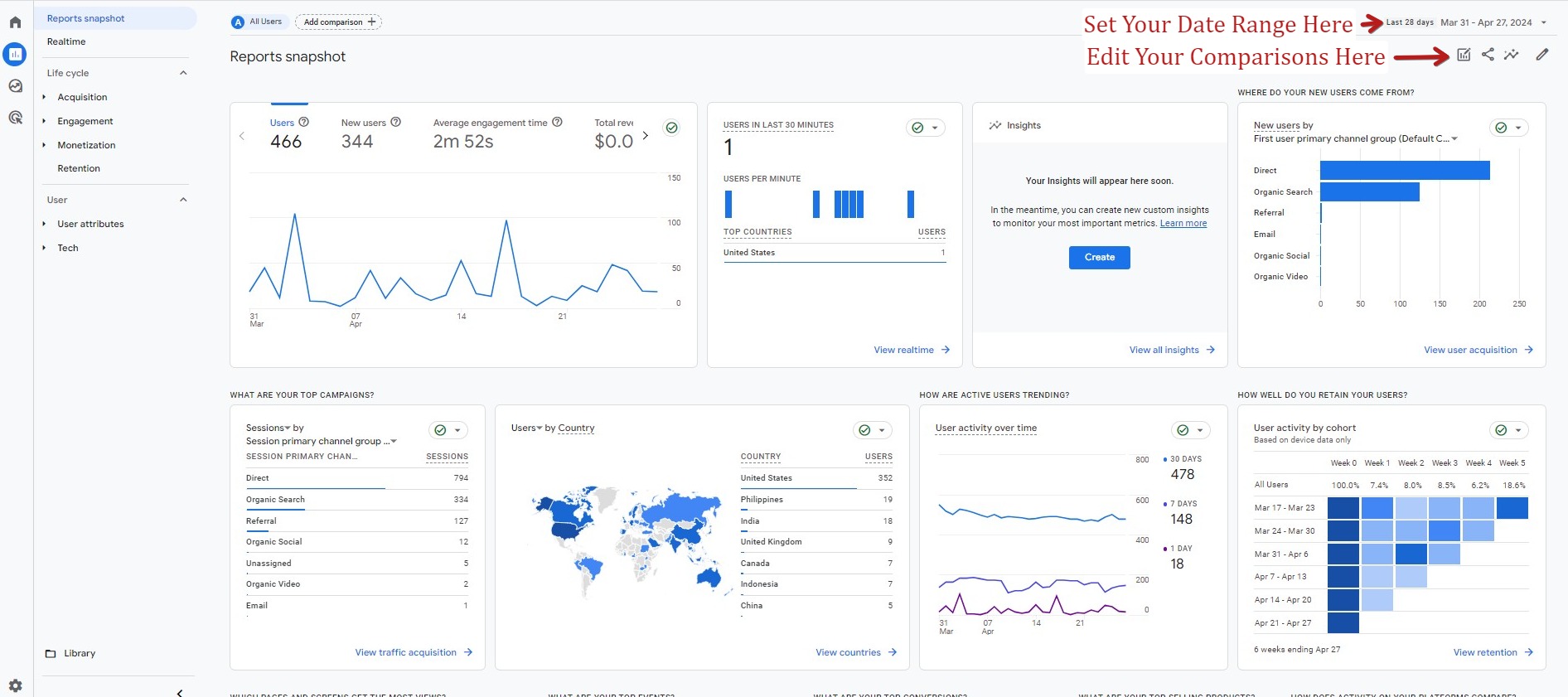Click the Create insights button
1568x697 pixels.
(x=1099, y=258)
